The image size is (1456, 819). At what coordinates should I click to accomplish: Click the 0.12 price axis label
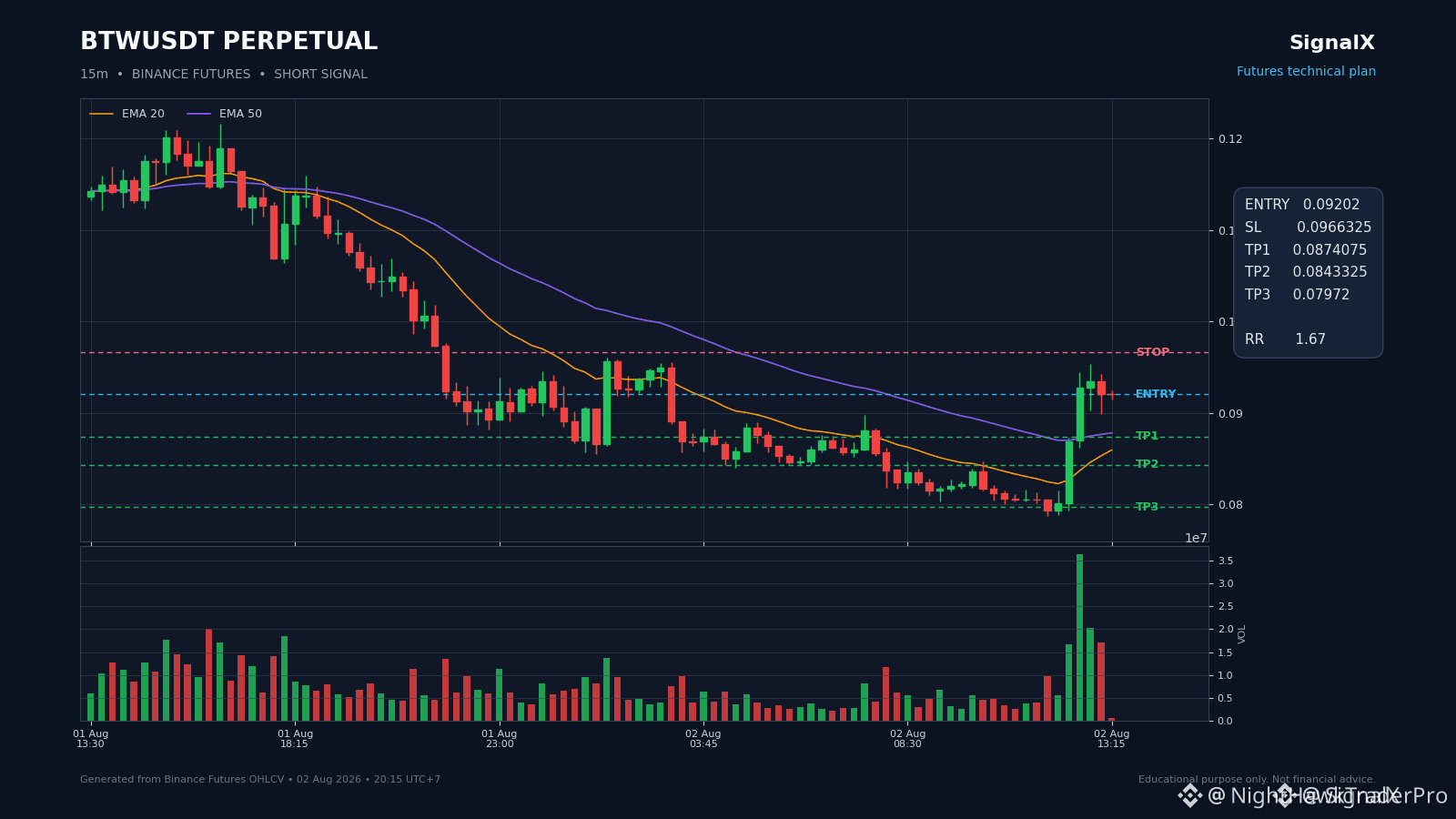[1230, 139]
